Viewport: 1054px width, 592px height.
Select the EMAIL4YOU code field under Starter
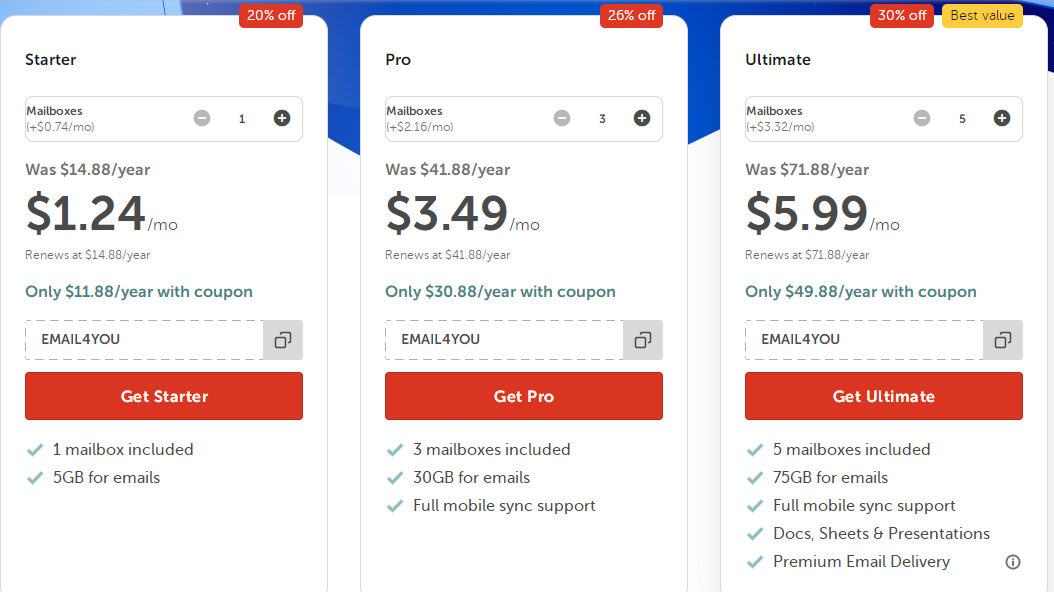tap(144, 340)
